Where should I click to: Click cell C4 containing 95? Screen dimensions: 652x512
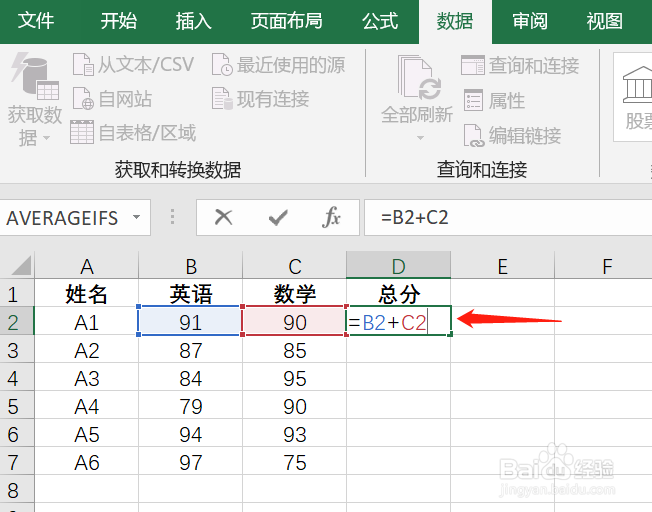294,378
